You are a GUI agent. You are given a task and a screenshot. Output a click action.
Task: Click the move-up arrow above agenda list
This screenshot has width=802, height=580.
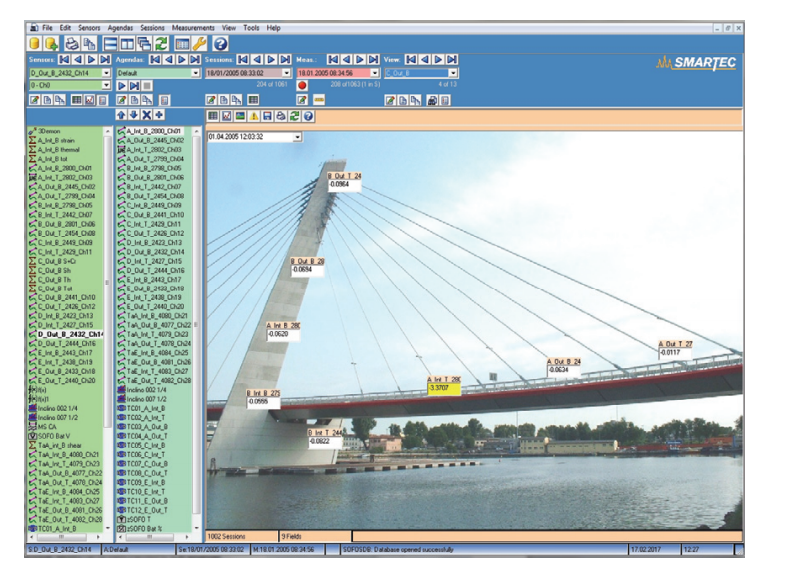click(x=122, y=116)
